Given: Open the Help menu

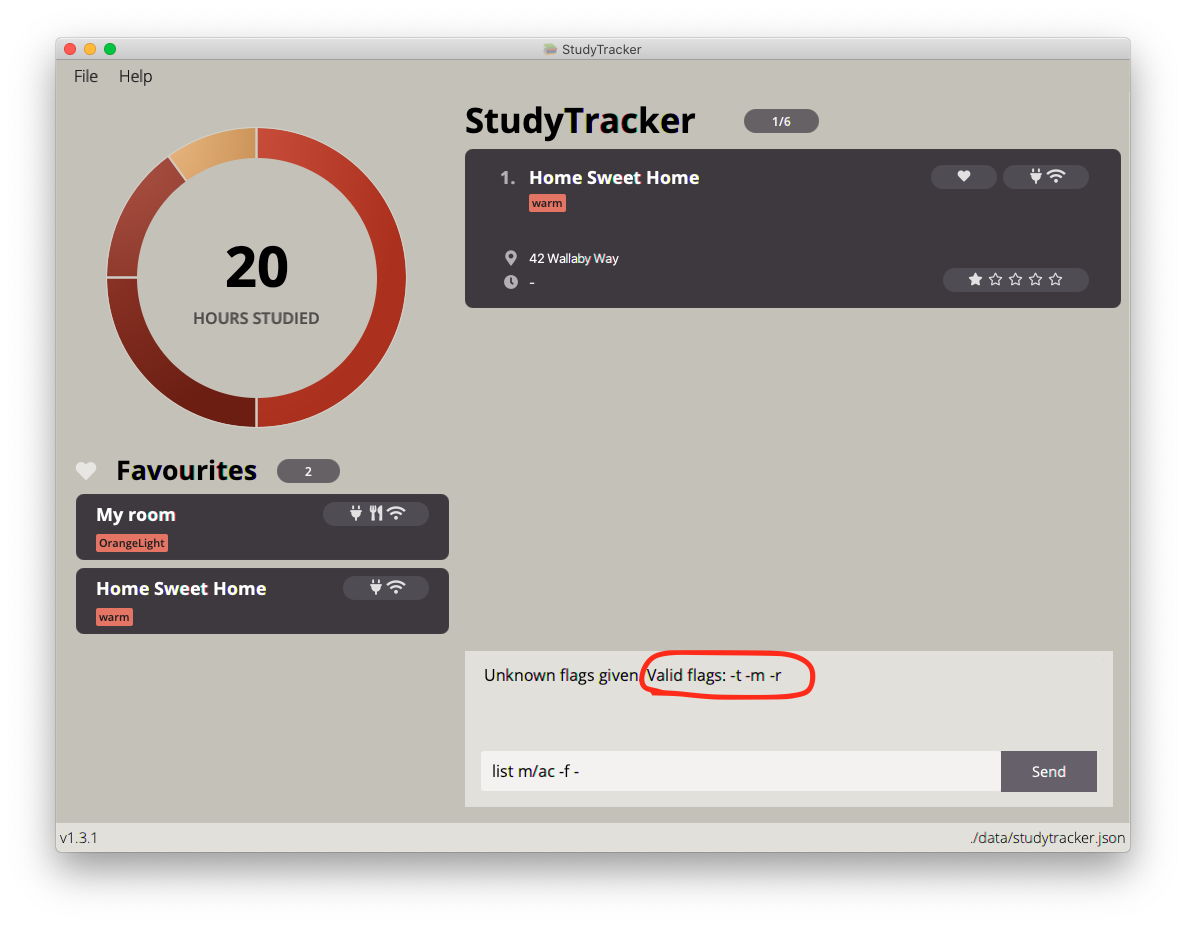Looking at the screenshot, I should tap(135, 76).
